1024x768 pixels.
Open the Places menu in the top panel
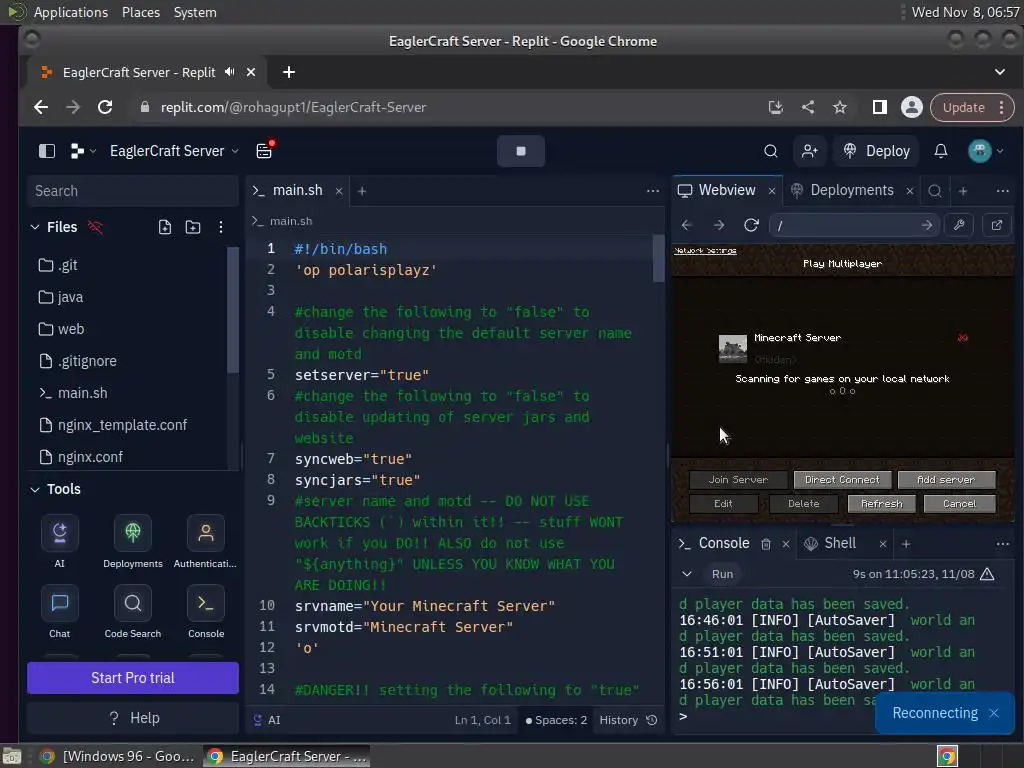click(x=140, y=12)
